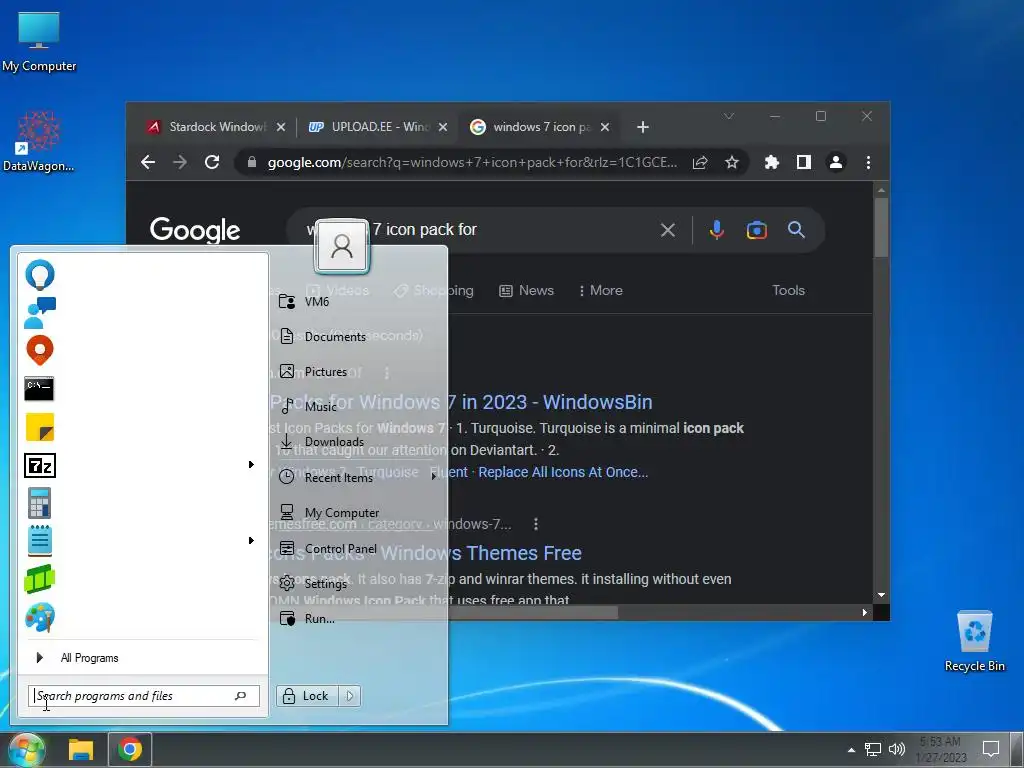The height and width of the screenshot is (768, 1024).
Task: Launch 7-Zip from Start menu
Action: 40,466
